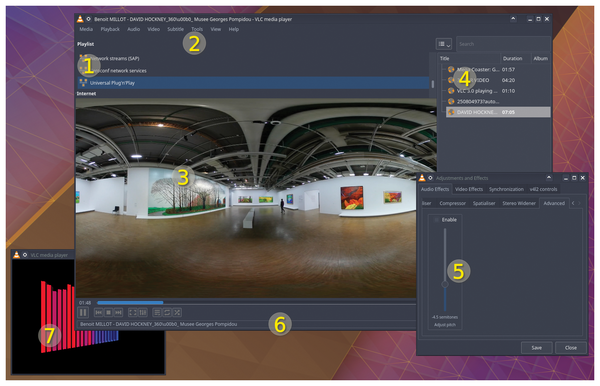
Task: Toggle shuffle (random) playback
Action: coord(177,313)
